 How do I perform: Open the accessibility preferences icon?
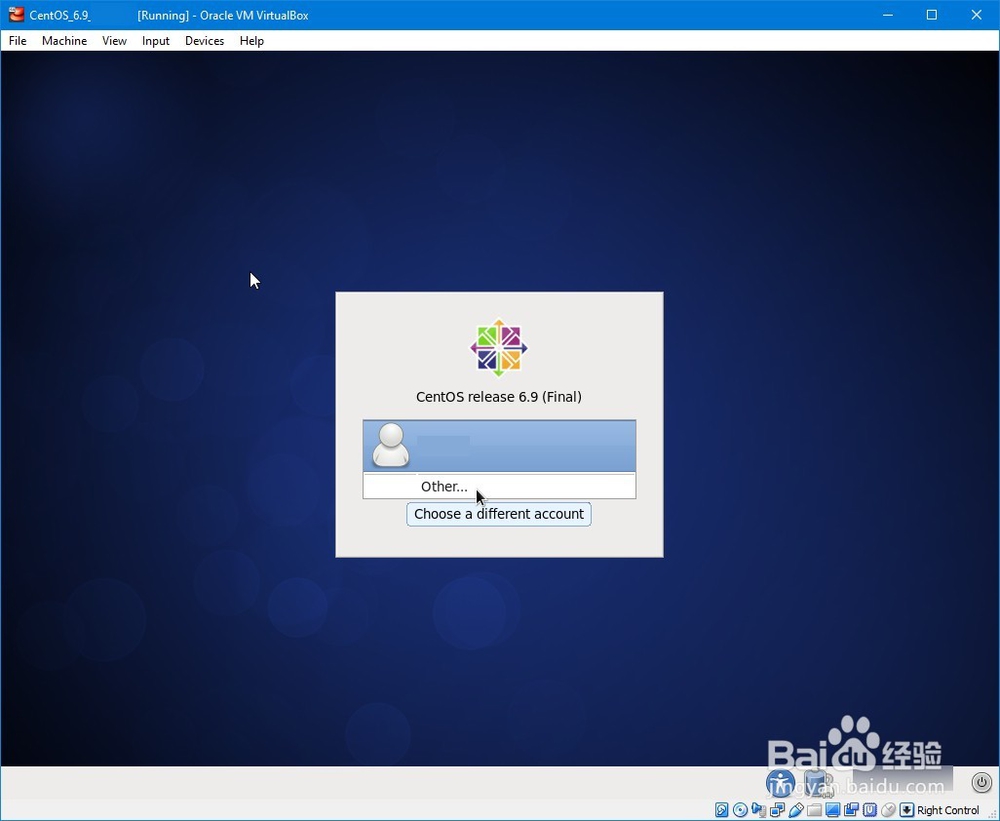[x=781, y=783]
